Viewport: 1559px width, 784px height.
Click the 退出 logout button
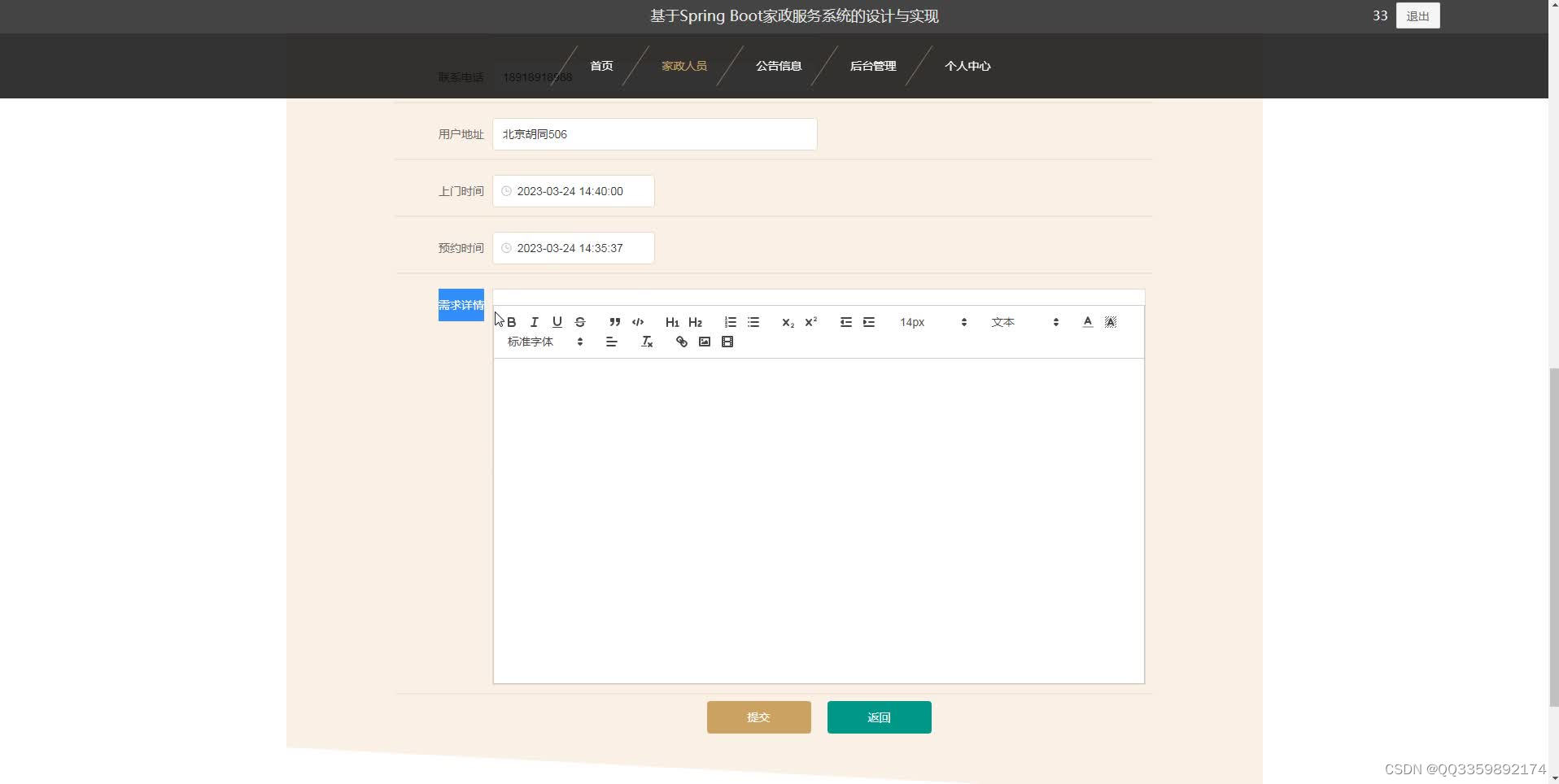tap(1418, 16)
